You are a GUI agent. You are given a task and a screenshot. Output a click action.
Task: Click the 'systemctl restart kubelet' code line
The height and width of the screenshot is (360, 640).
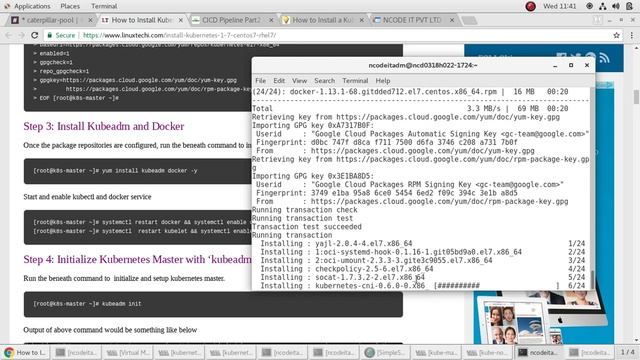coord(141,231)
